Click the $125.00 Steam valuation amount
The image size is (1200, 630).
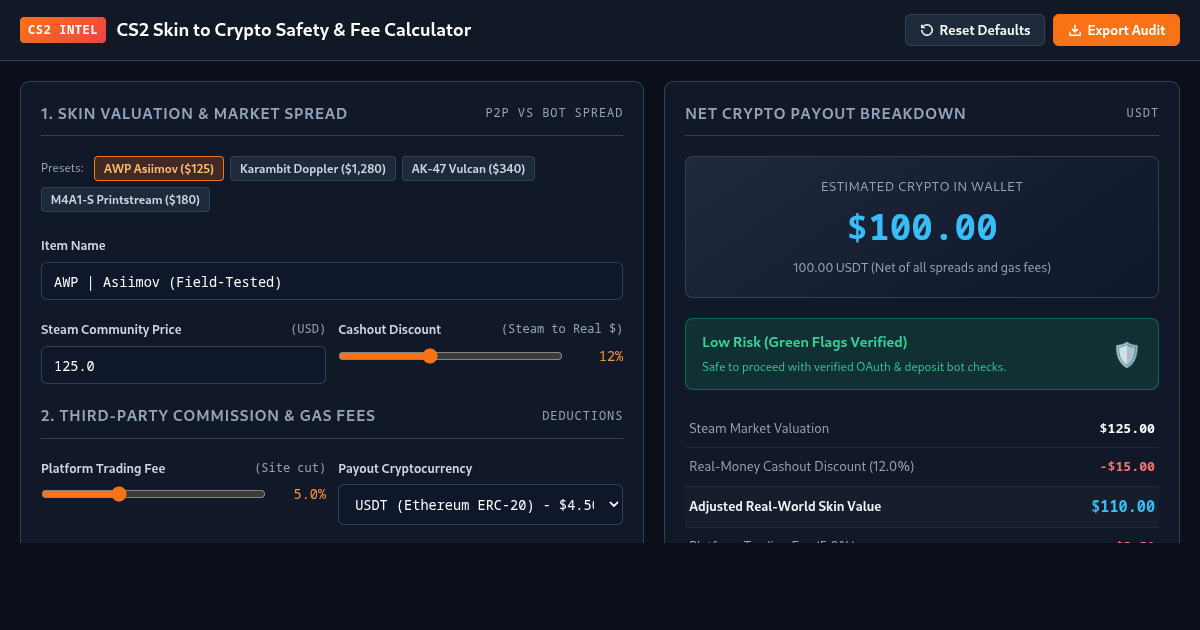point(1127,428)
